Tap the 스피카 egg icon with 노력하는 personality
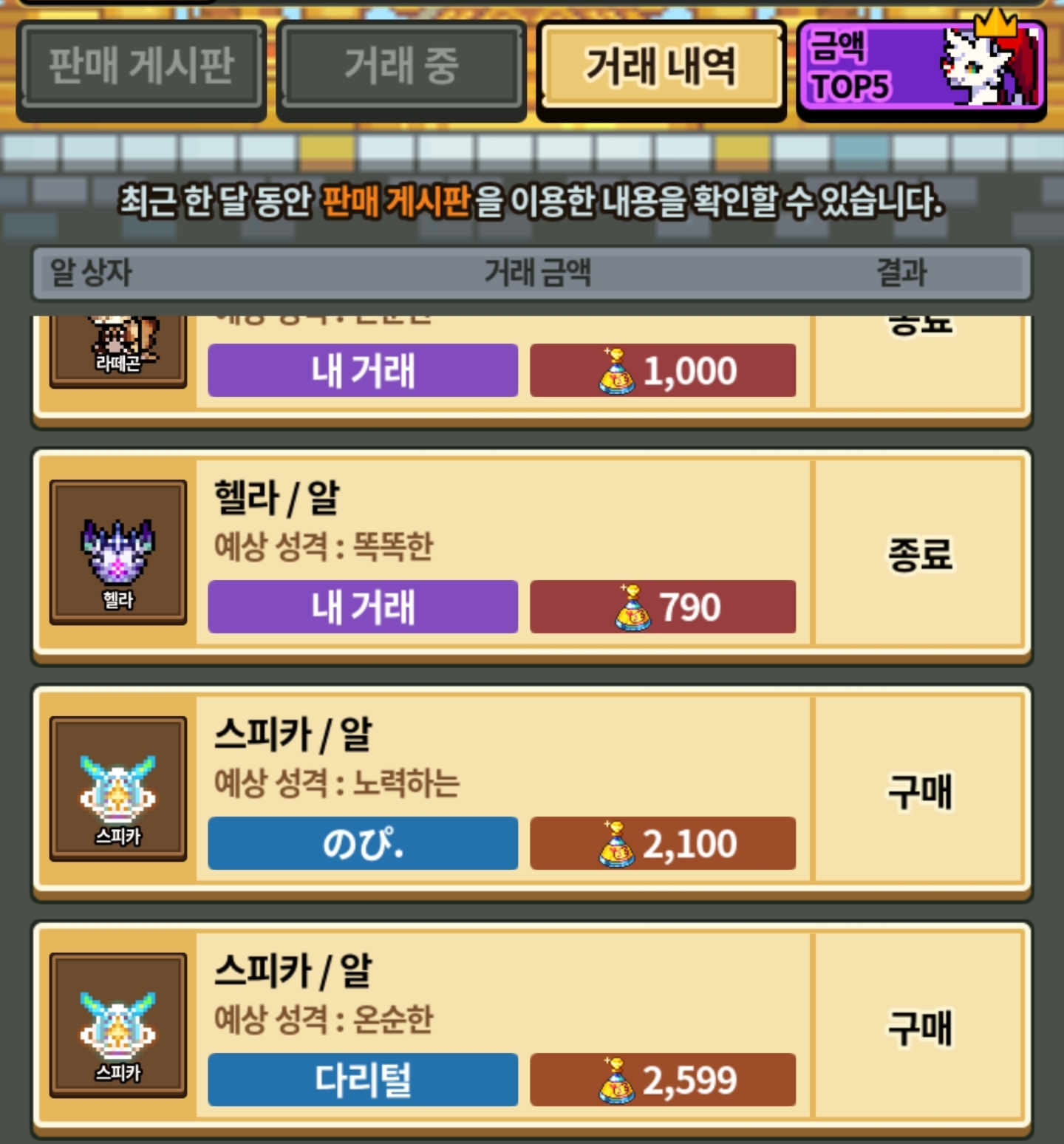Viewport: 1064px width, 1144px height. pos(118,789)
